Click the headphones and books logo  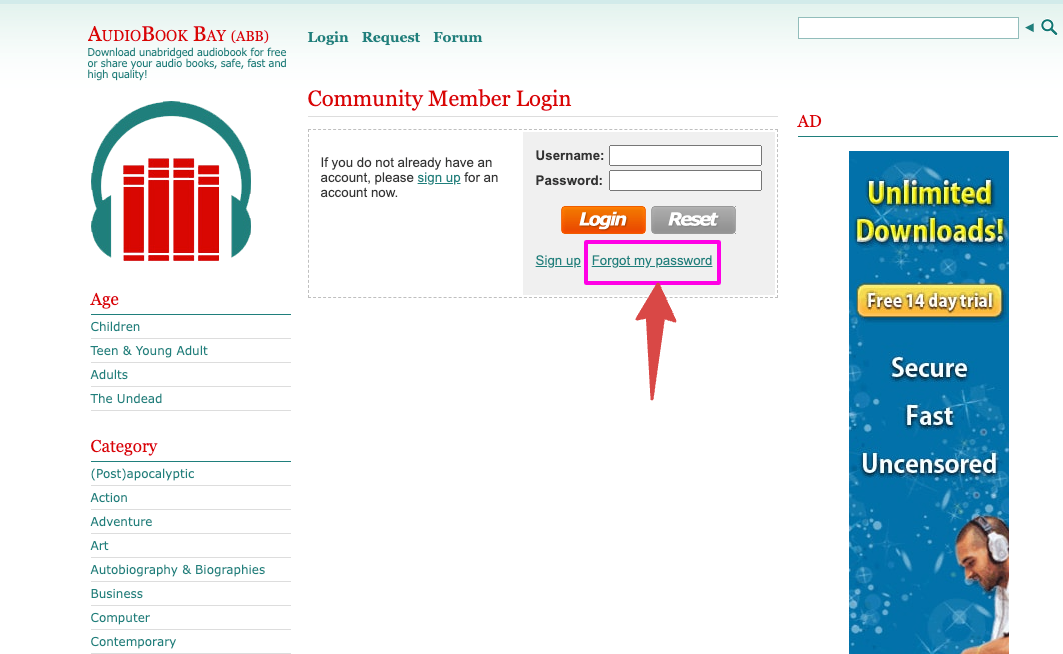(x=171, y=181)
